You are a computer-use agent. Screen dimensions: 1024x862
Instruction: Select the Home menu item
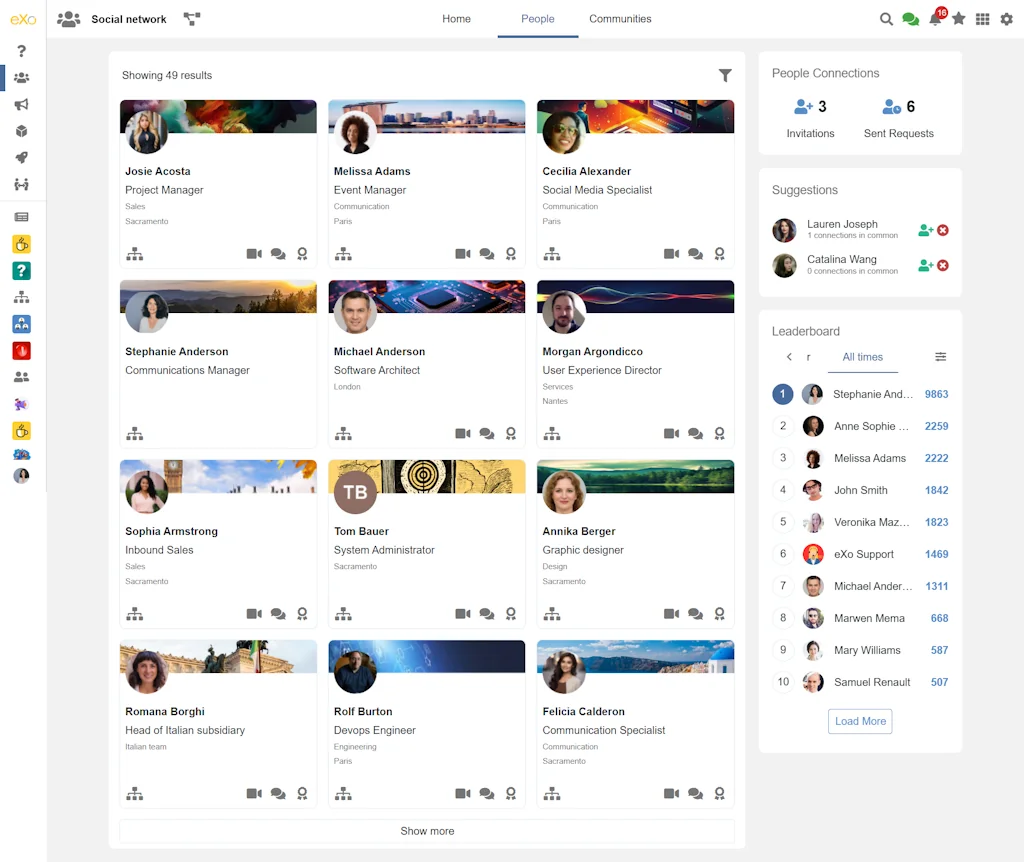(456, 18)
